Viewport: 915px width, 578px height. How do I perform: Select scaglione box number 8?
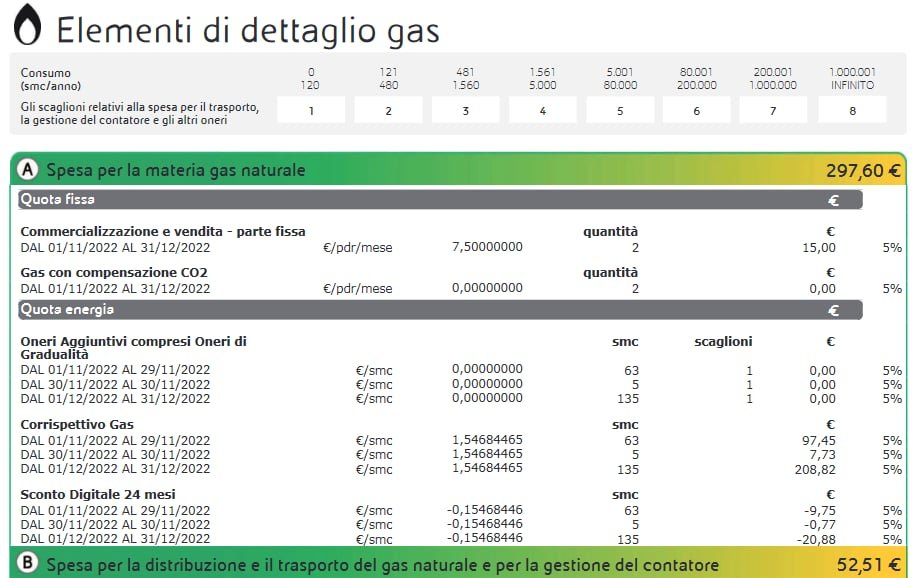coord(852,110)
